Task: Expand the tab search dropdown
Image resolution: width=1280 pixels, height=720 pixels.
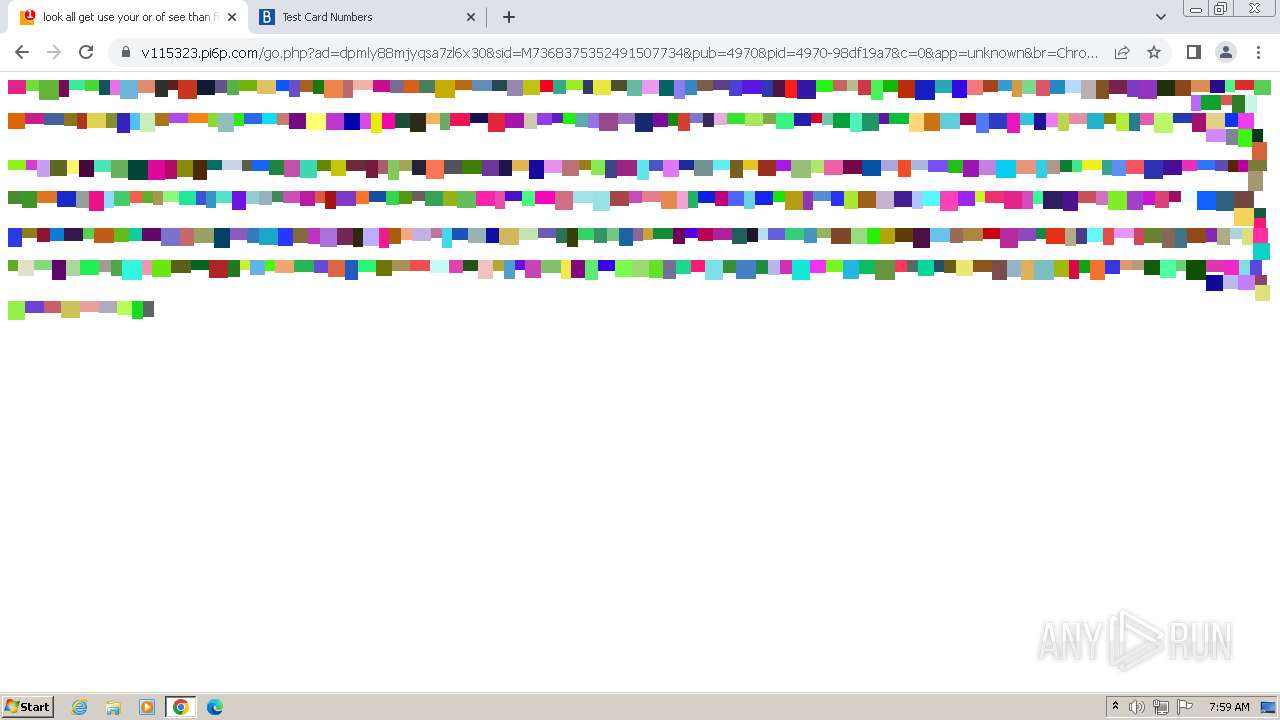Action: point(1160,17)
